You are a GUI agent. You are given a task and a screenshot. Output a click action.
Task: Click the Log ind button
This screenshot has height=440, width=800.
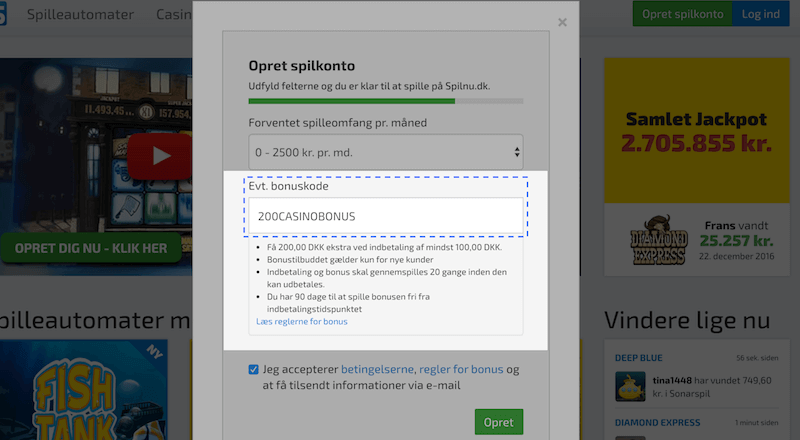[x=757, y=15]
